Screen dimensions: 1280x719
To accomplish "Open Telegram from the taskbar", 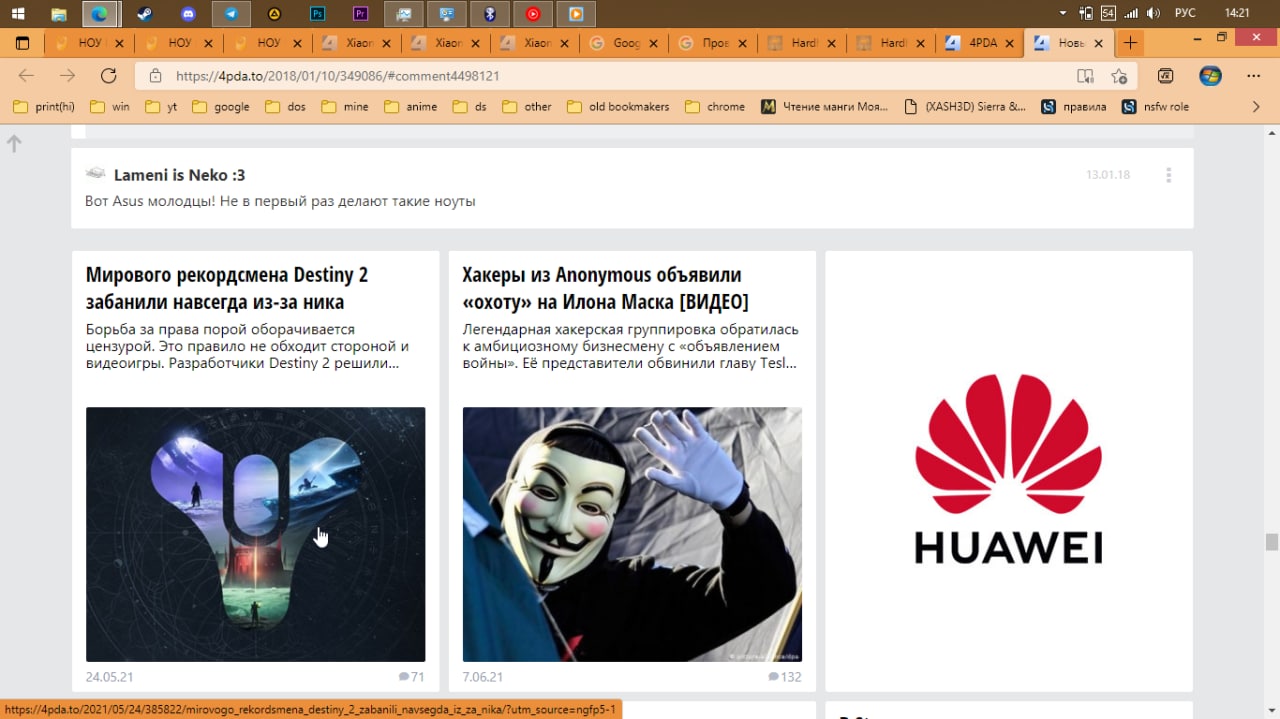I will point(231,14).
